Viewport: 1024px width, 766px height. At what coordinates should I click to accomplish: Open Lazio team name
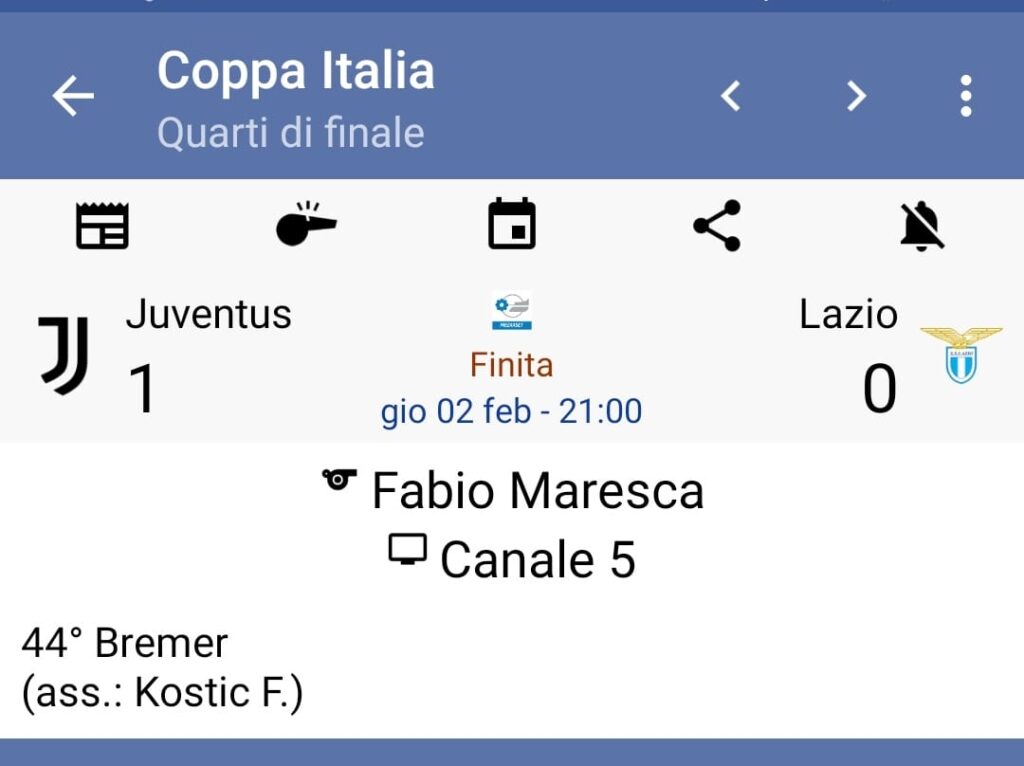(848, 314)
